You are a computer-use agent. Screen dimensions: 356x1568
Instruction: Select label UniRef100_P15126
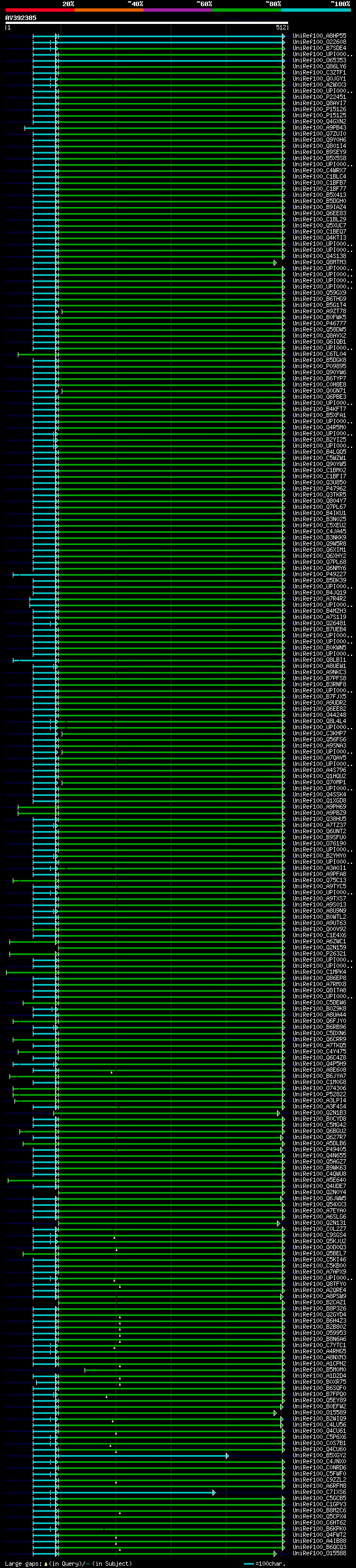(x=319, y=110)
